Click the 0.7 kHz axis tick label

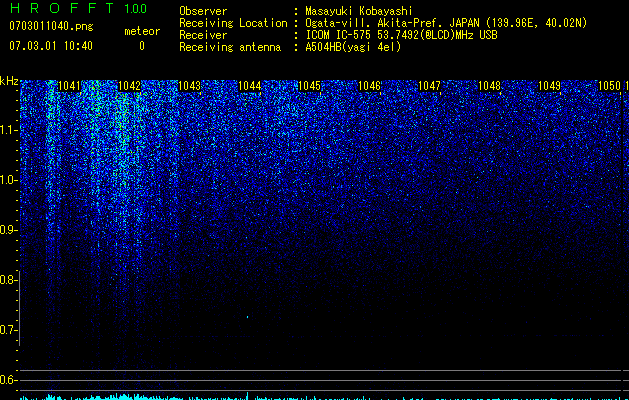pos(8,330)
